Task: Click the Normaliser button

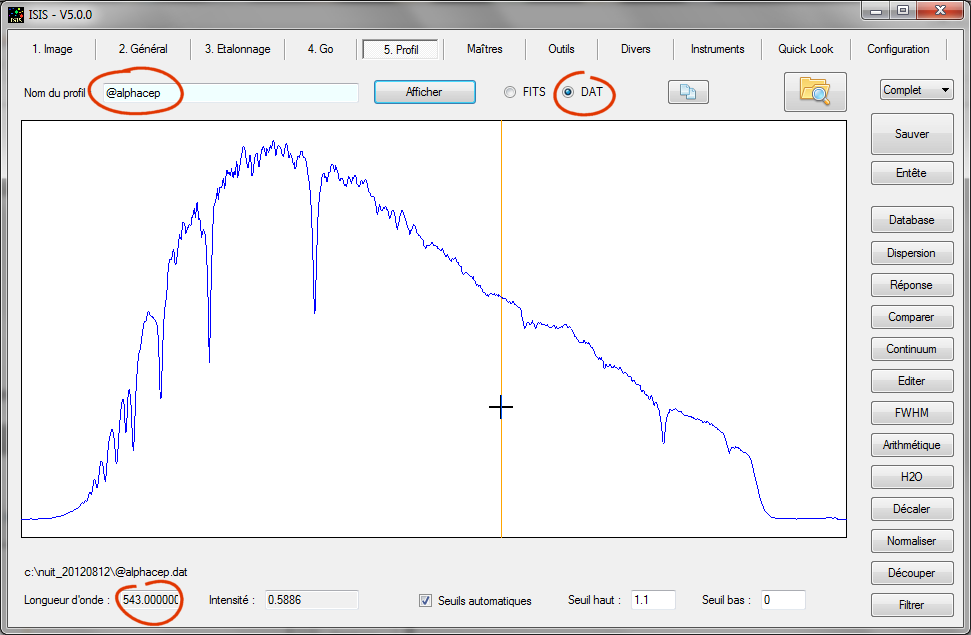Action: (912, 541)
